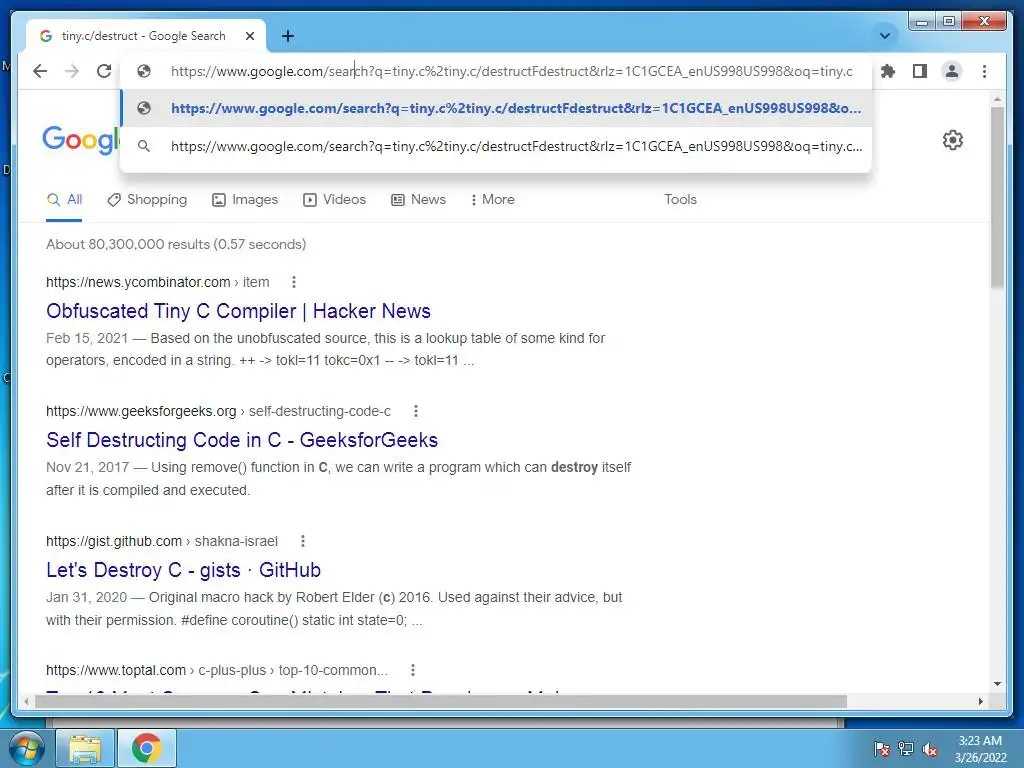This screenshot has width=1024, height=768.
Task: Switch to the All results tab
Action: [x=65, y=200]
